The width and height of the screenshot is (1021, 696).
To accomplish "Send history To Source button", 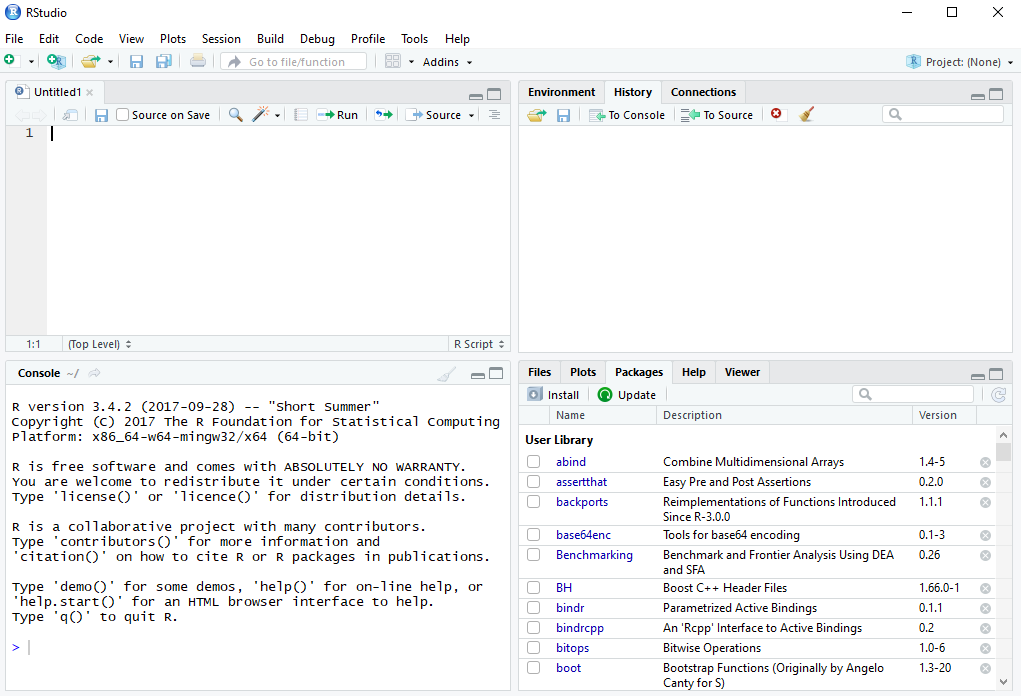I will click(x=717, y=115).
